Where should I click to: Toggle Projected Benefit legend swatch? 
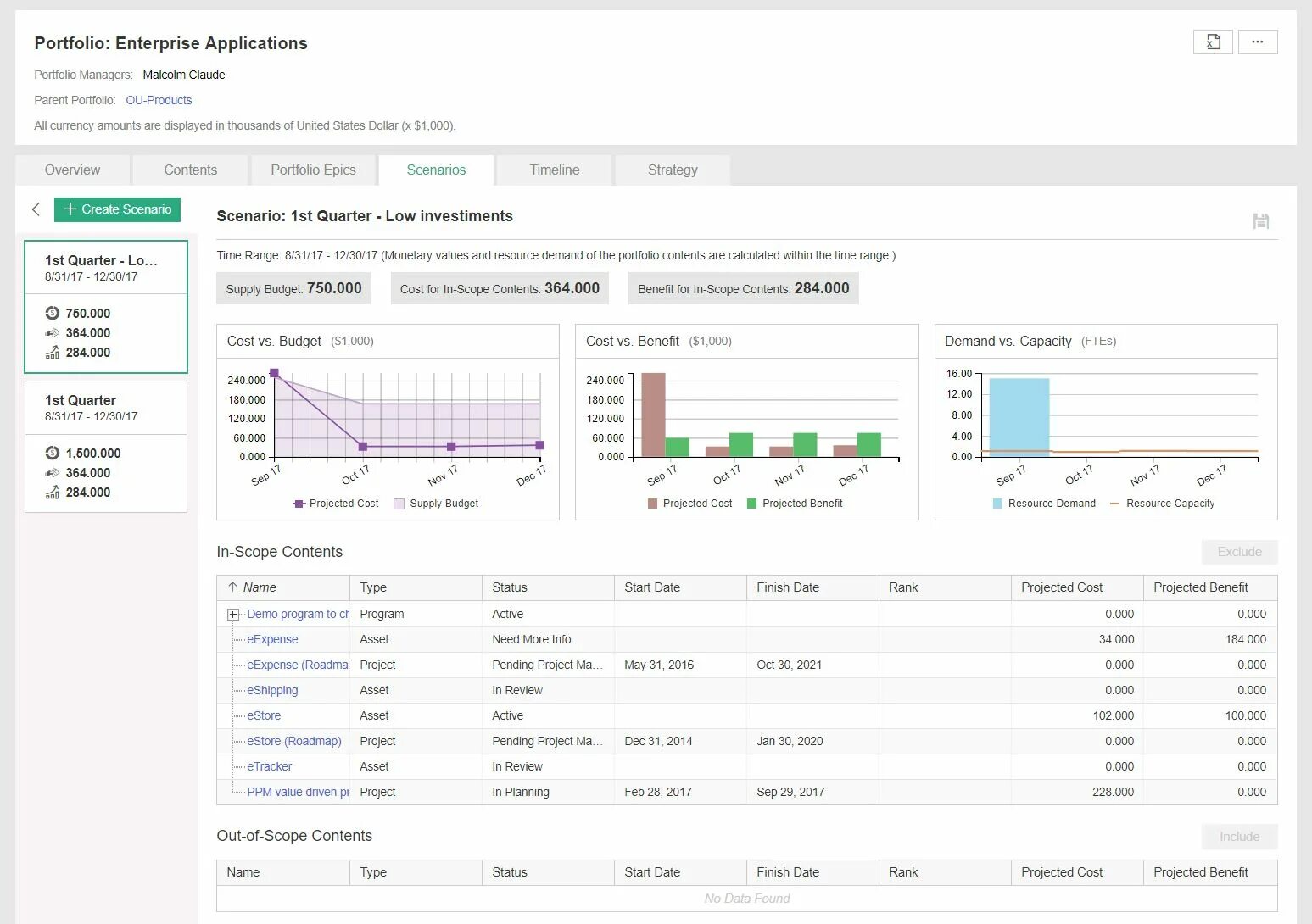pos(751,504)
